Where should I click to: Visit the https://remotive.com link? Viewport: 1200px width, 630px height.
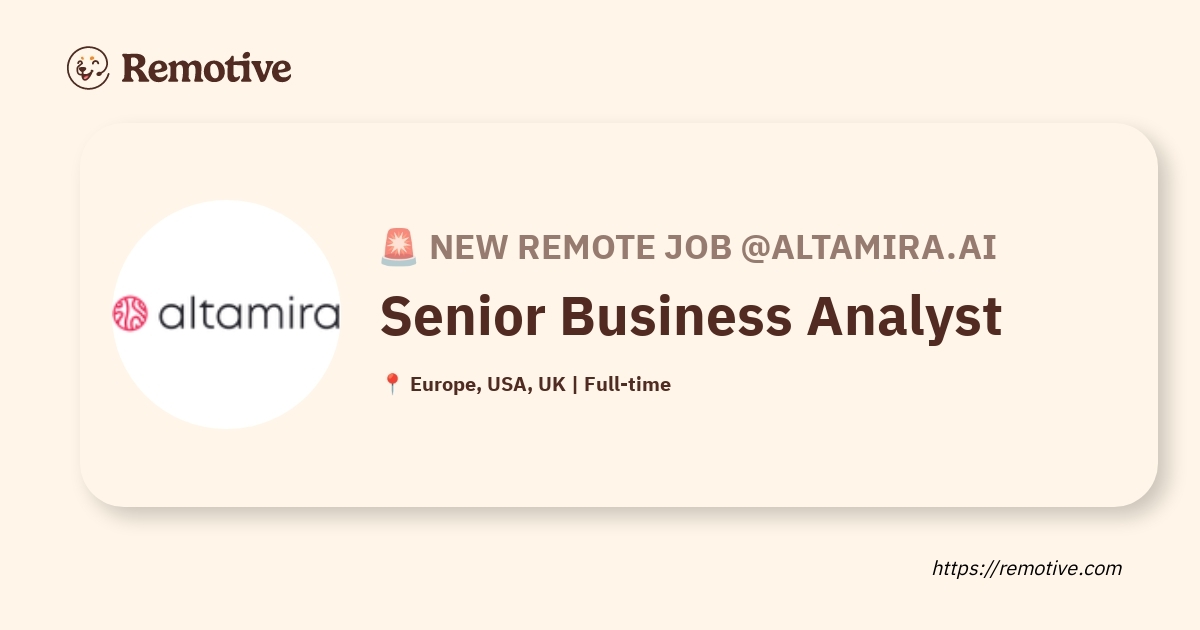click(1027, 568)
